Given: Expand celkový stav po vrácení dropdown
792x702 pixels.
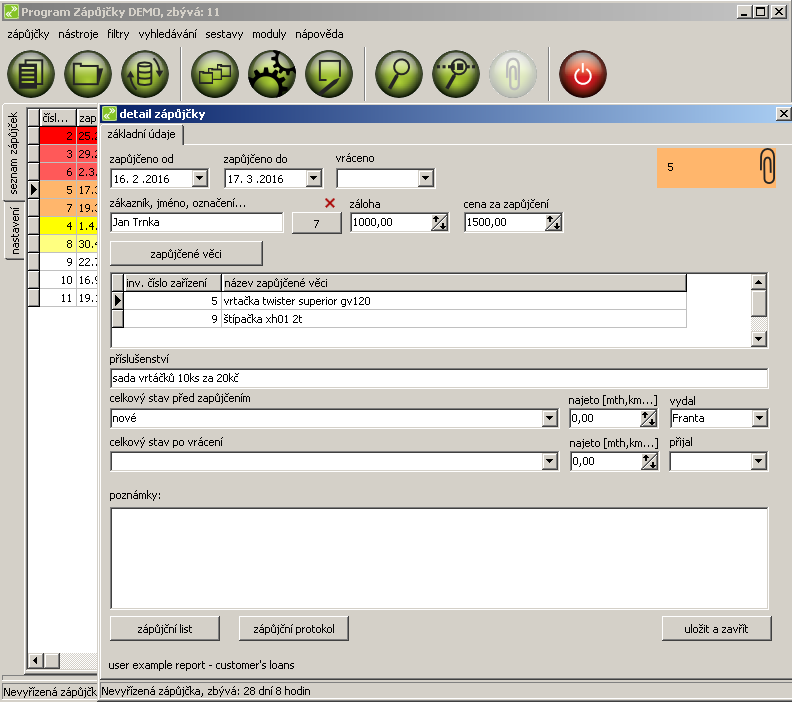Looking at the screenshot, I should pos(550,461).
